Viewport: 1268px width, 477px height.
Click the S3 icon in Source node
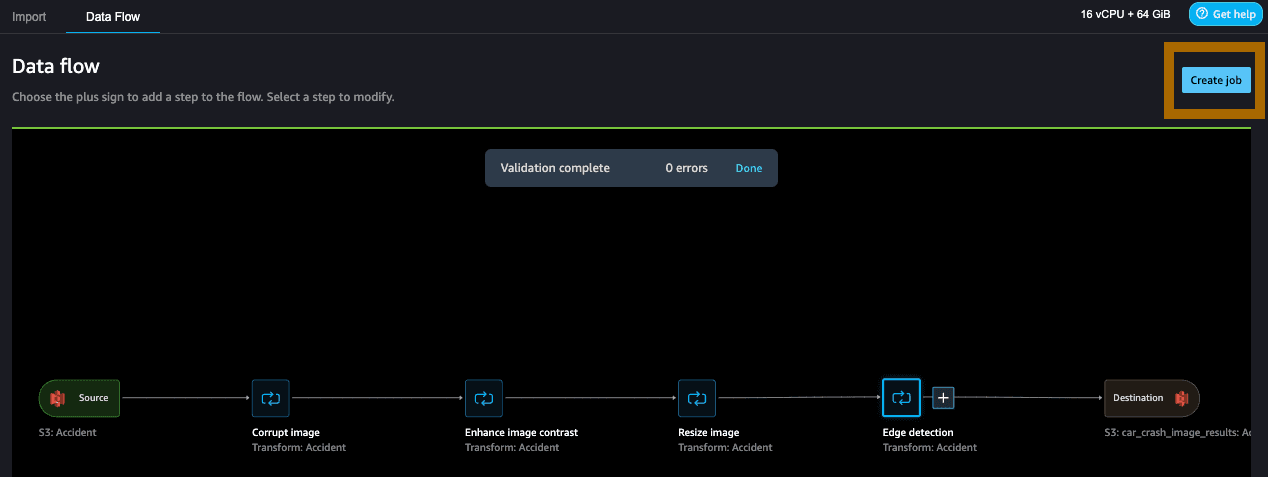coord(58,398)
